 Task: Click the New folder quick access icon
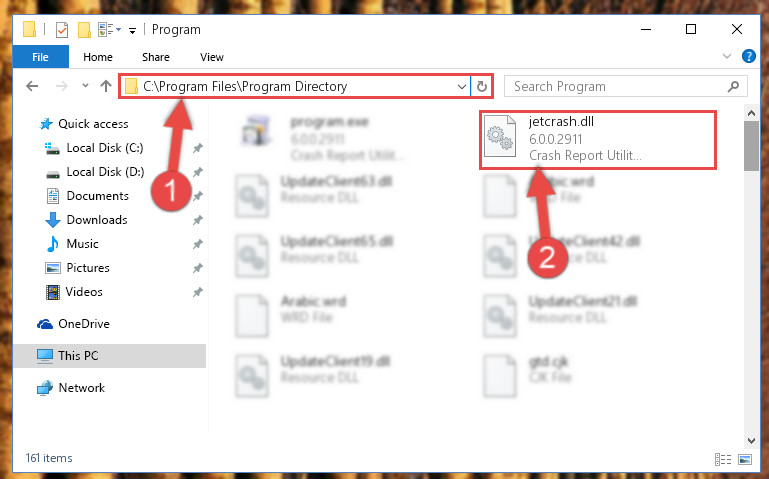(84, 30)
